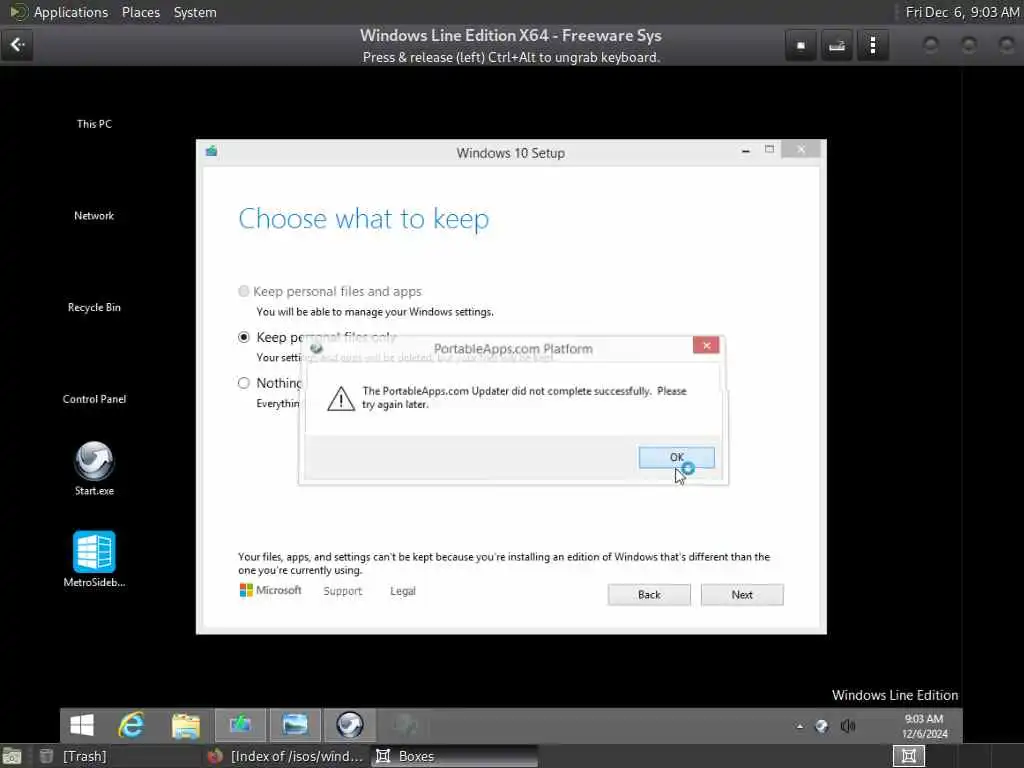Image resolution: width=1024 pixels, height=768 pixels.
Task: Launch Internet Explorer from taskbar
Action: click(x=131, y=725)
